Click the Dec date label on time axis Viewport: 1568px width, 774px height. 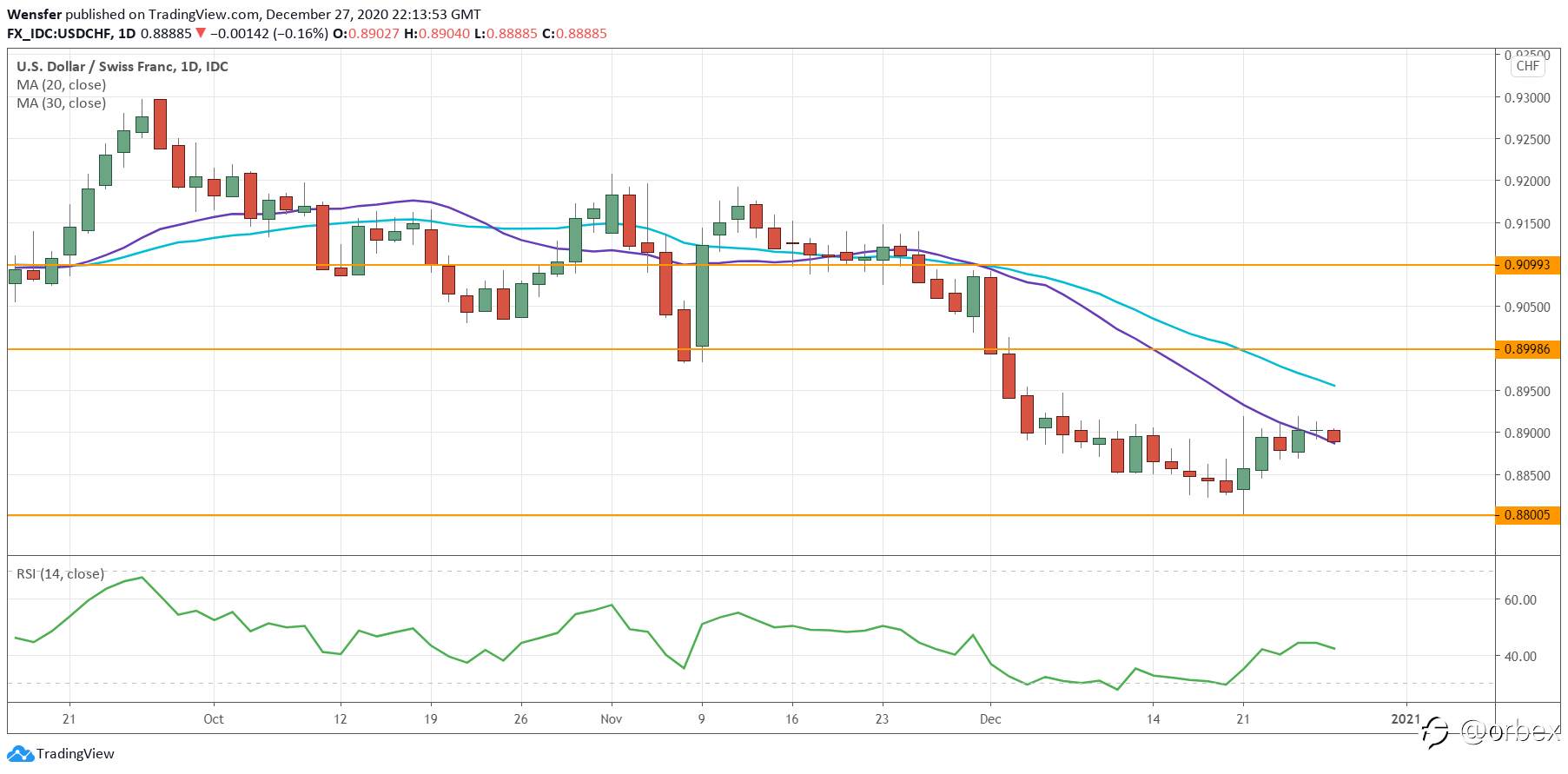(990, 719)
